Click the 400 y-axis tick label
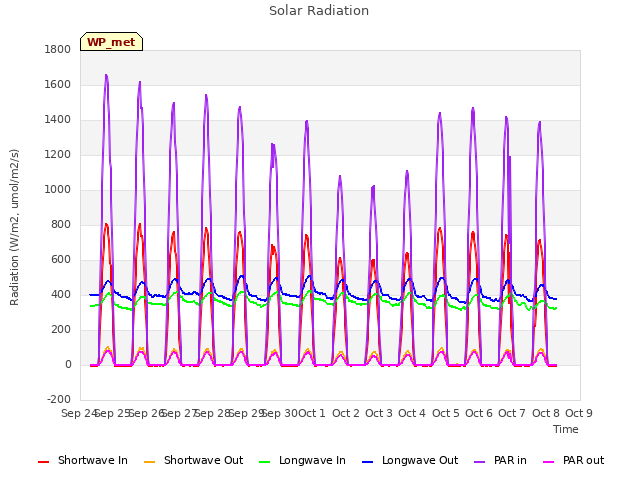This screenshot has width=640, height=480. (61, 295)
